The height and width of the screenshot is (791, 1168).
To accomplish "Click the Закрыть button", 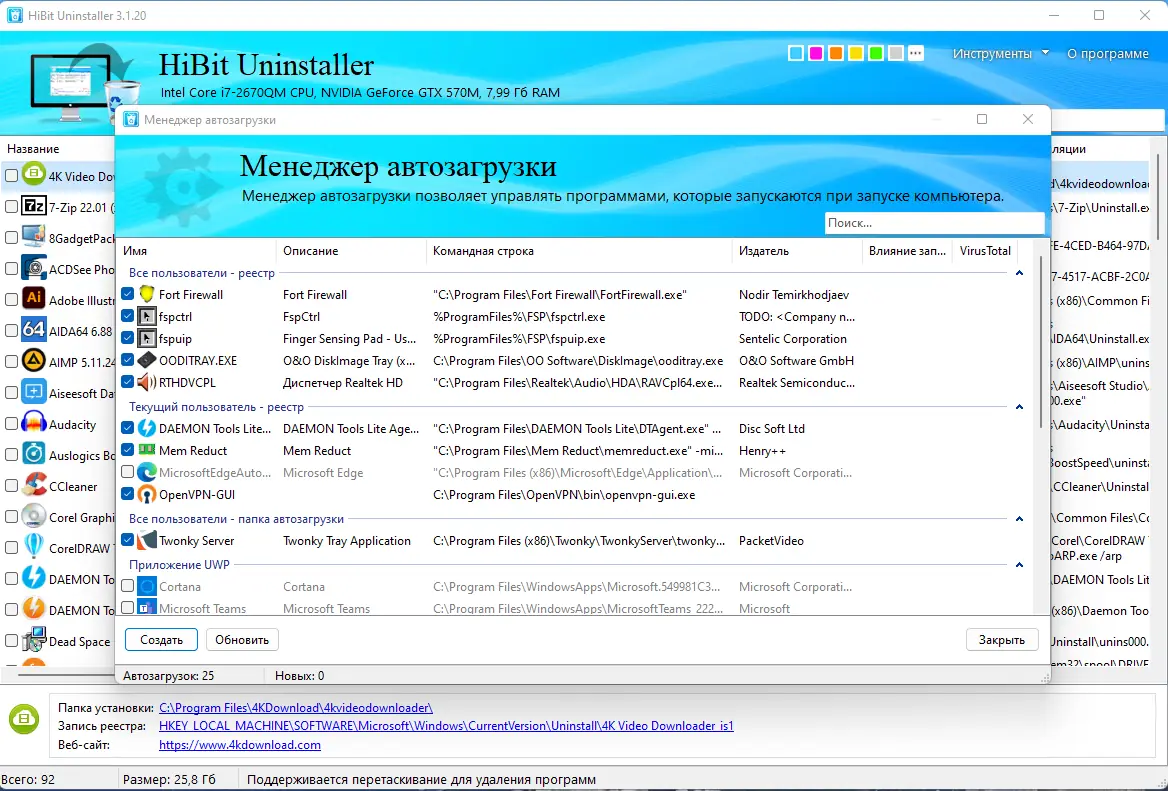I will pos(1002,640).
